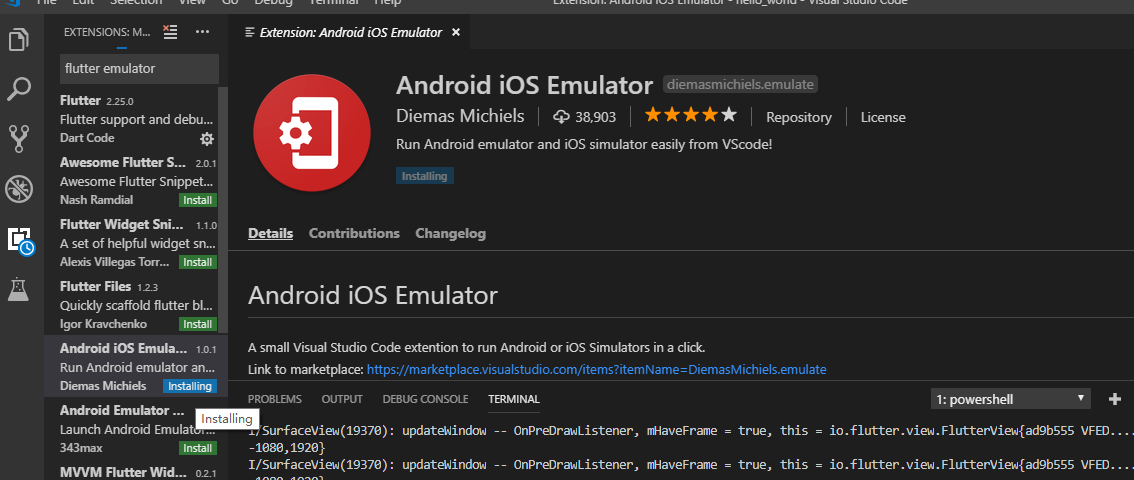This screenshot has width=1134, height=480.
Task: Switch to the Contributions tab
Action: tap(354, 233)
